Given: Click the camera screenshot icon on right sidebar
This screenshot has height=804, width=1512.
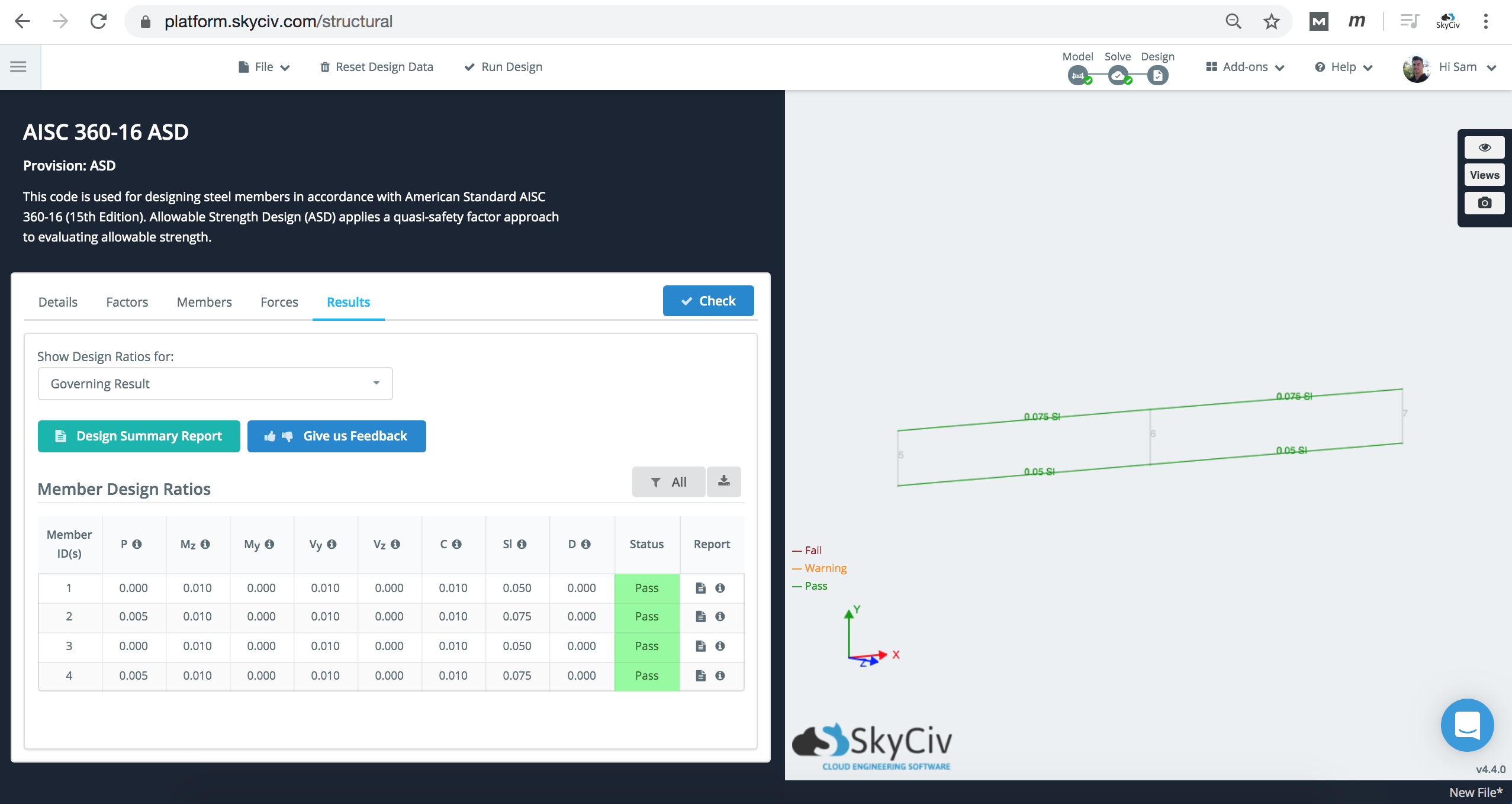Looking at the screenshot, I should (x=1485, y=205).
